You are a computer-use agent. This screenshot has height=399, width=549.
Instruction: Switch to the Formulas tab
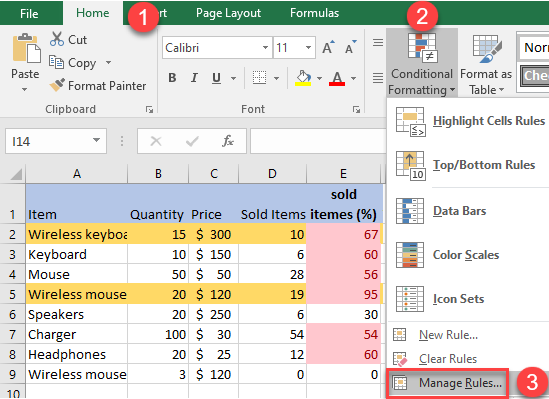coord(314,13)
